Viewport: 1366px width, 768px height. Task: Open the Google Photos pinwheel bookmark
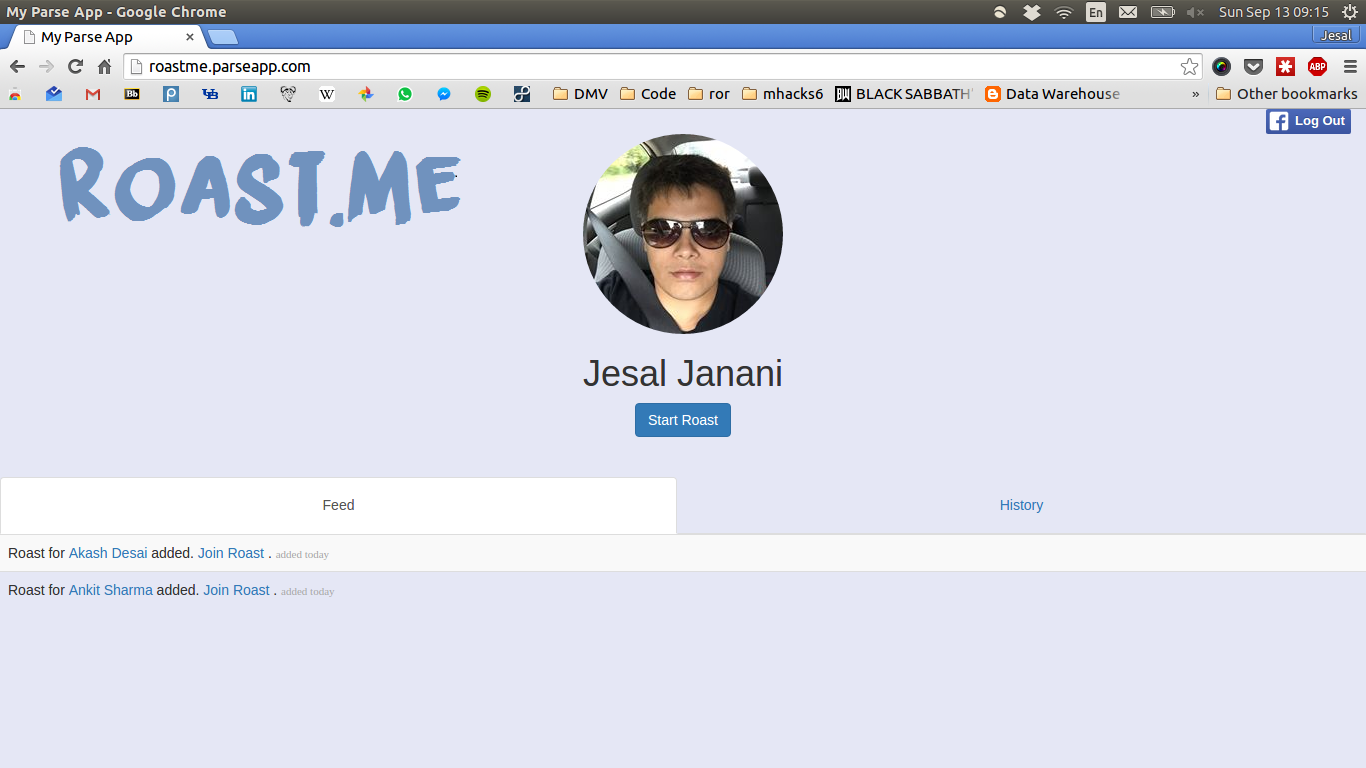366,94
